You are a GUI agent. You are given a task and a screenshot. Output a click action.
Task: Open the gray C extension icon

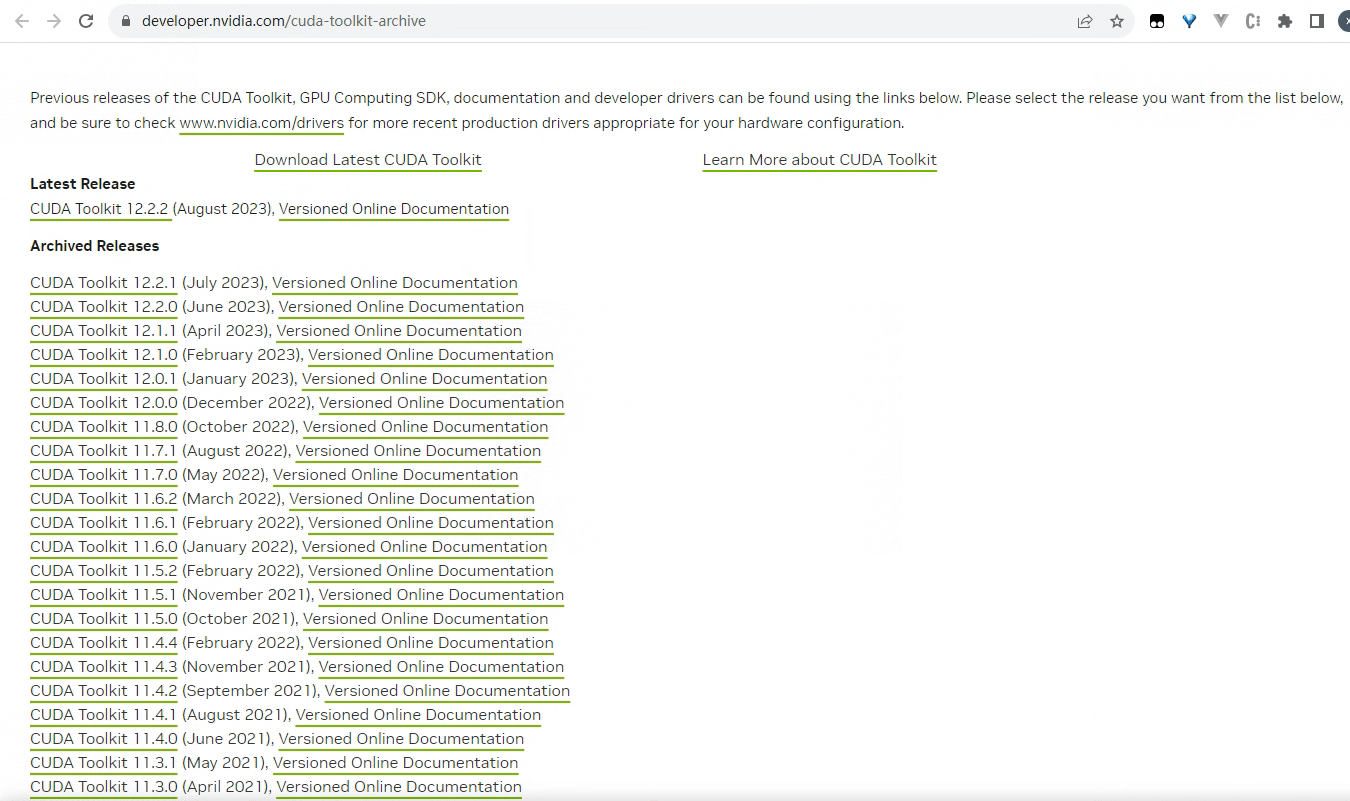[x=1253, y=21]
